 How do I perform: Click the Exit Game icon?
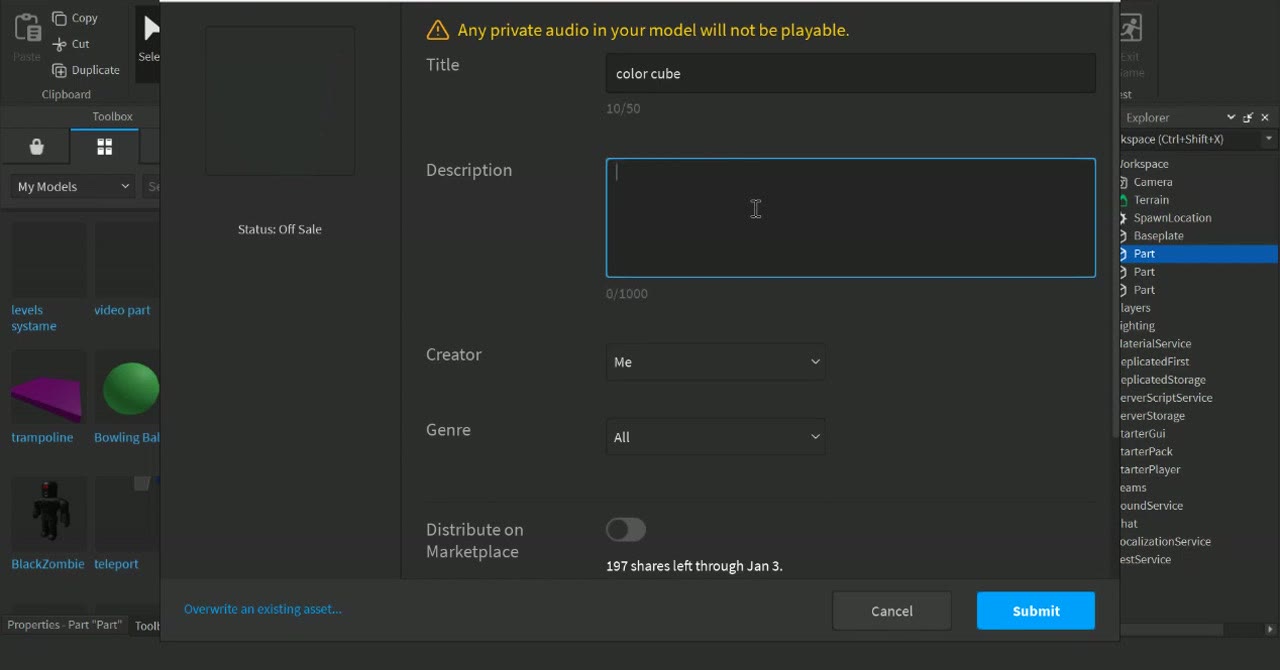pos(1131,28)
